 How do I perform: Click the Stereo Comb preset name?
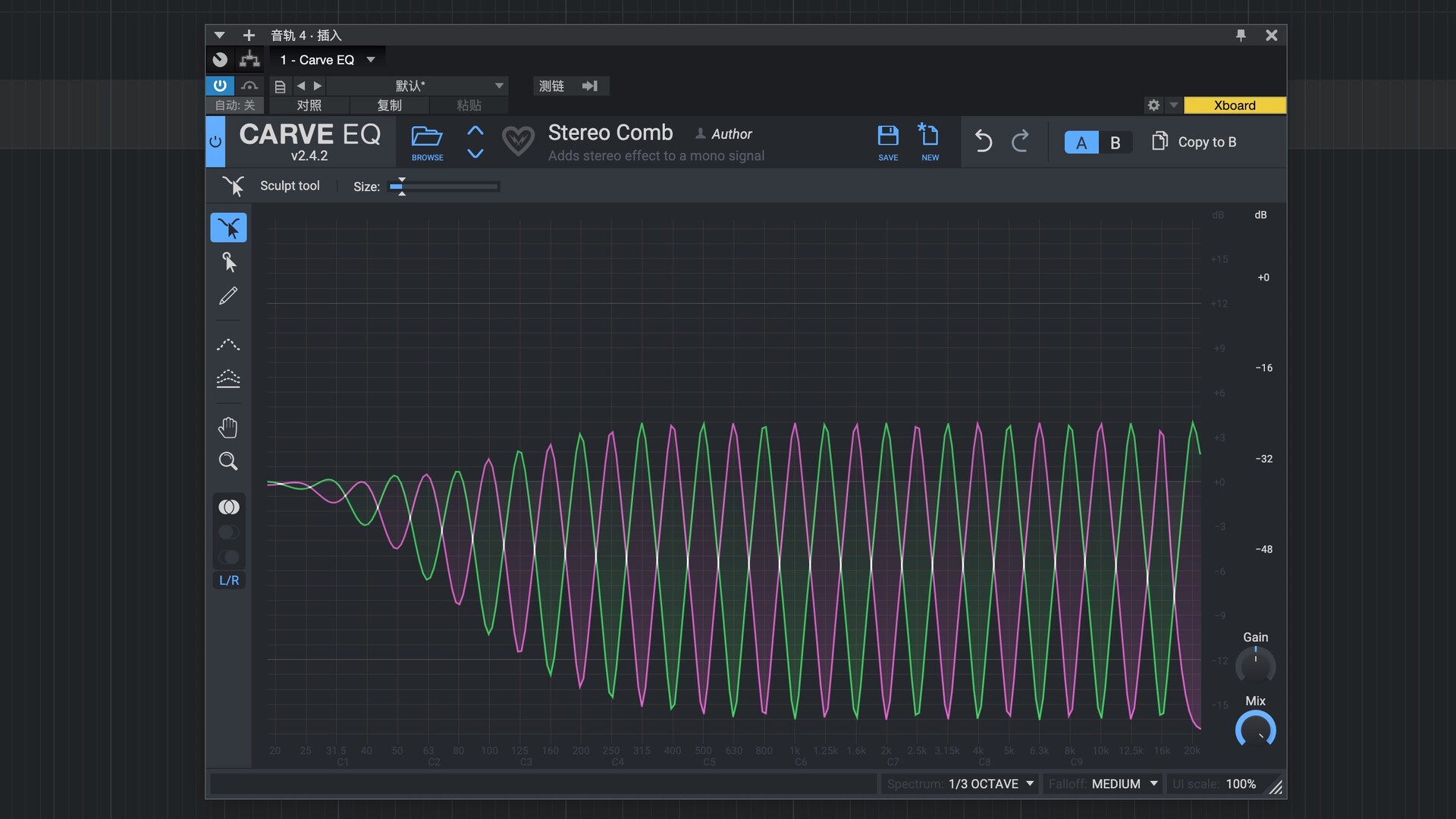(x=610, y=133)
